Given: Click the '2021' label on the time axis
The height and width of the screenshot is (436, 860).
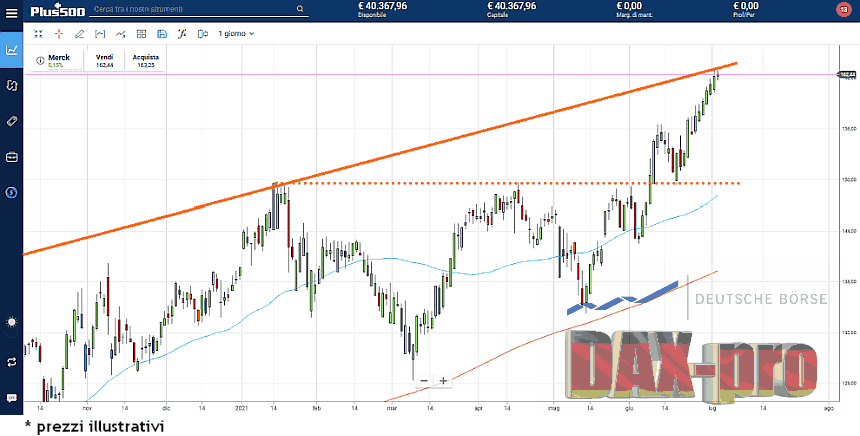Looking at the screenshot, I should [x=242, y=409].
